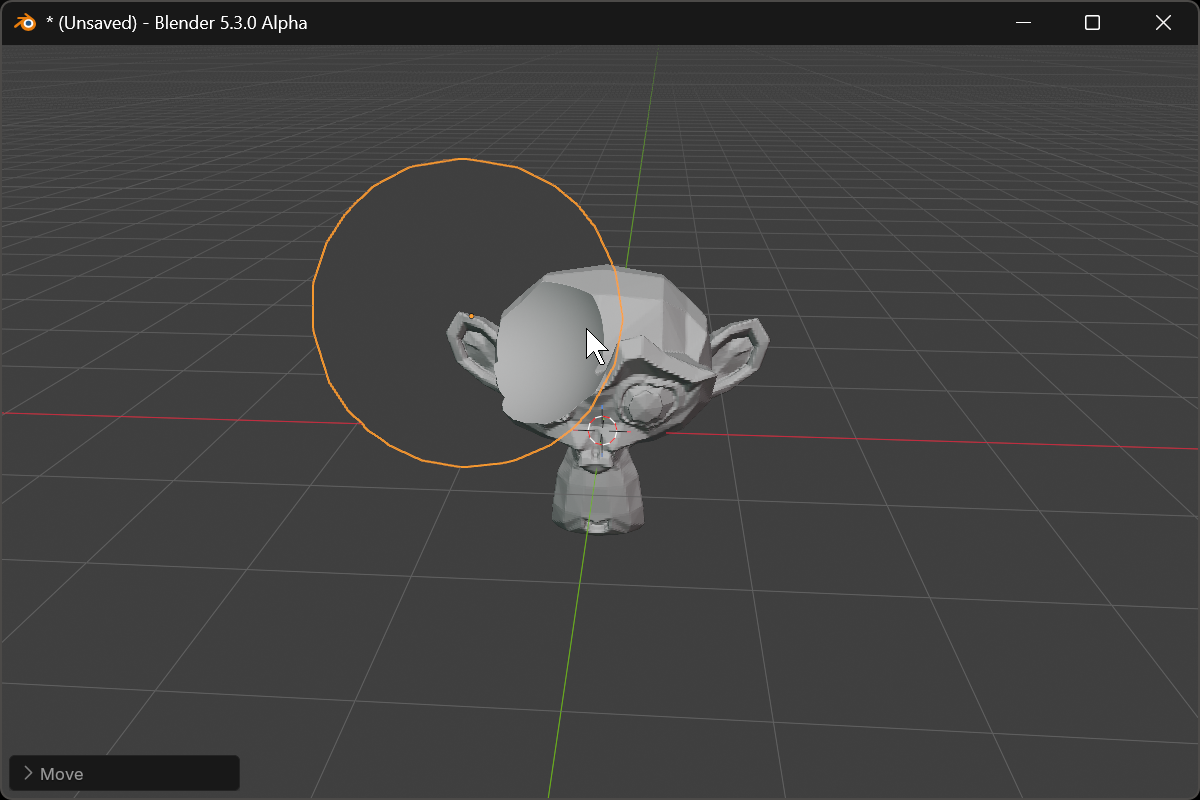Click the Blender logo in title bar
Screen dimensions: 1200x800
click(26, 22)
